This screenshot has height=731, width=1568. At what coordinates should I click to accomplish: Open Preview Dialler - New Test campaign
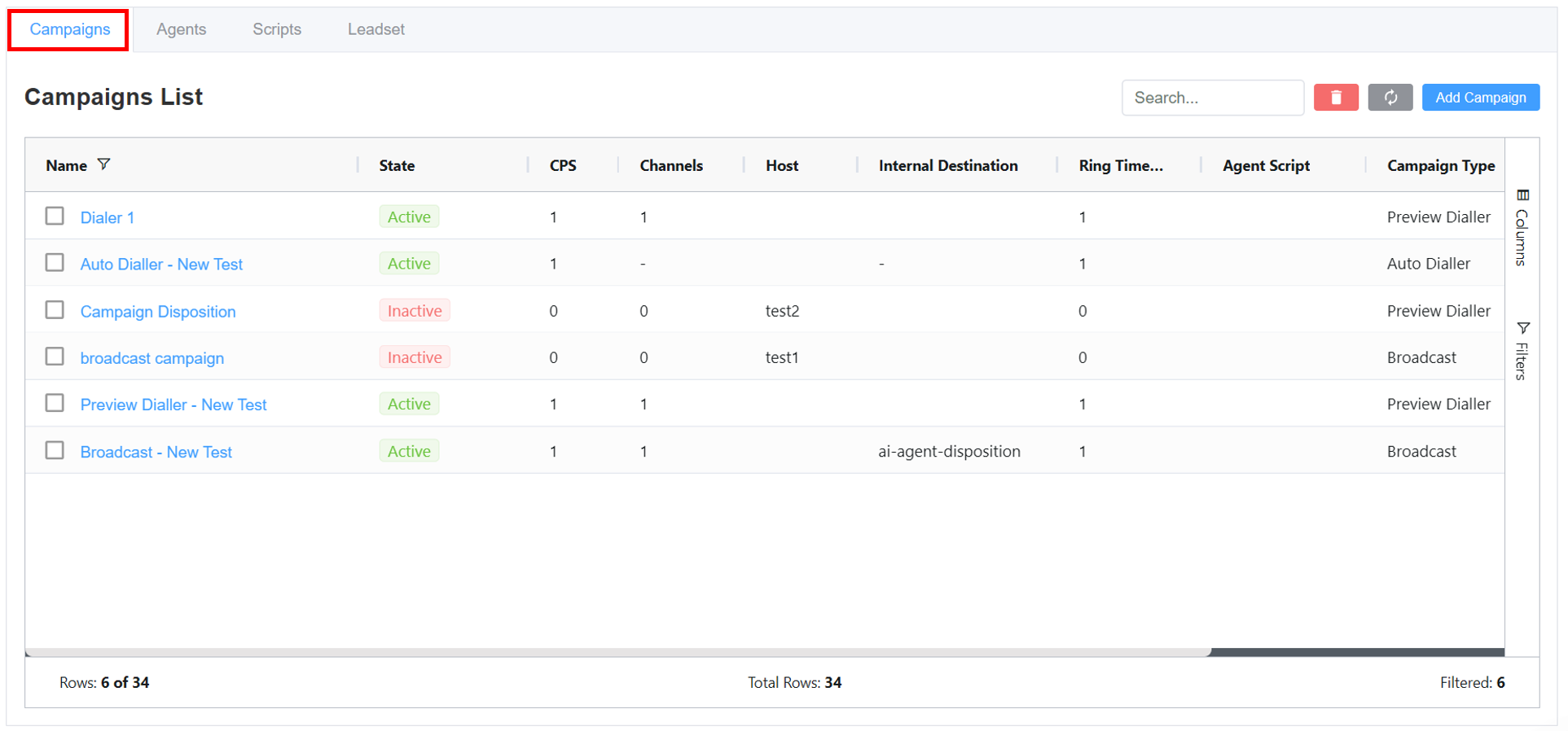click(173, 405)
